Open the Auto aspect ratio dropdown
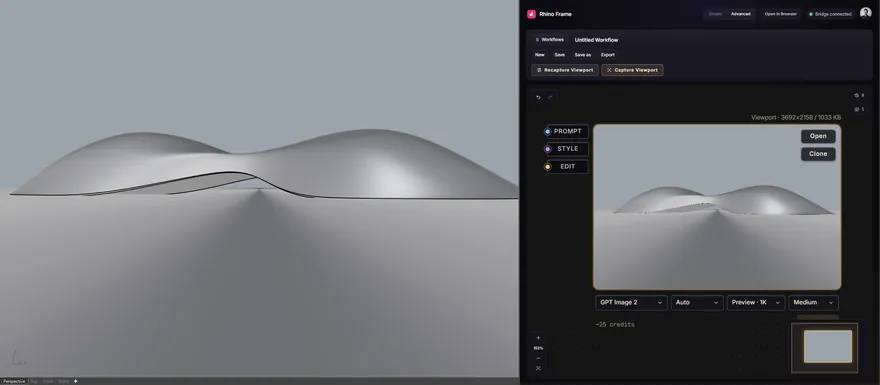Viewport: 880px width, 385px height. pyautogui.click(x=696, y=302)
